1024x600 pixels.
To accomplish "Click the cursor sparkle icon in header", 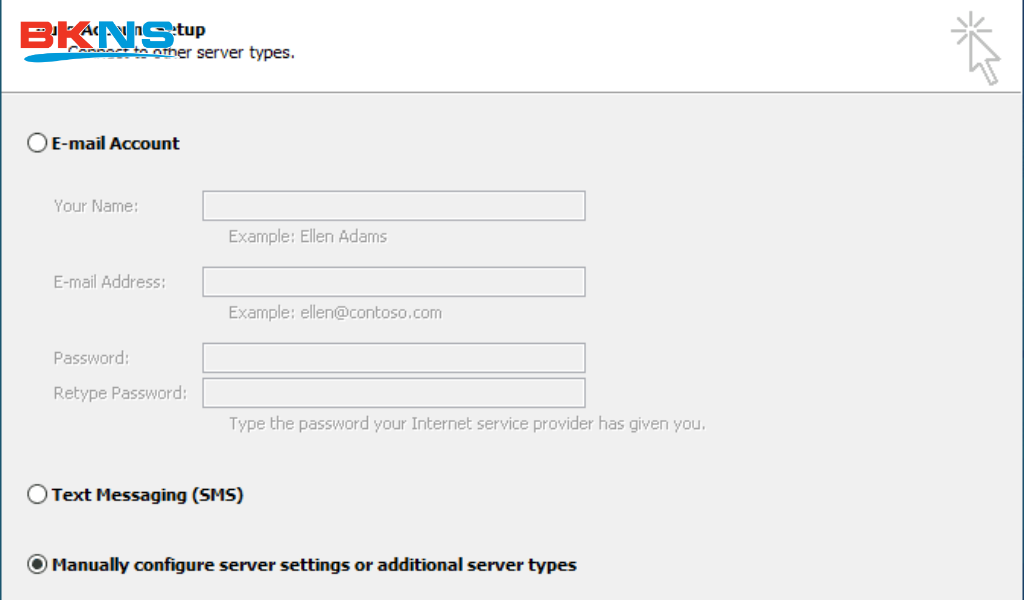I will pos(975,47).
